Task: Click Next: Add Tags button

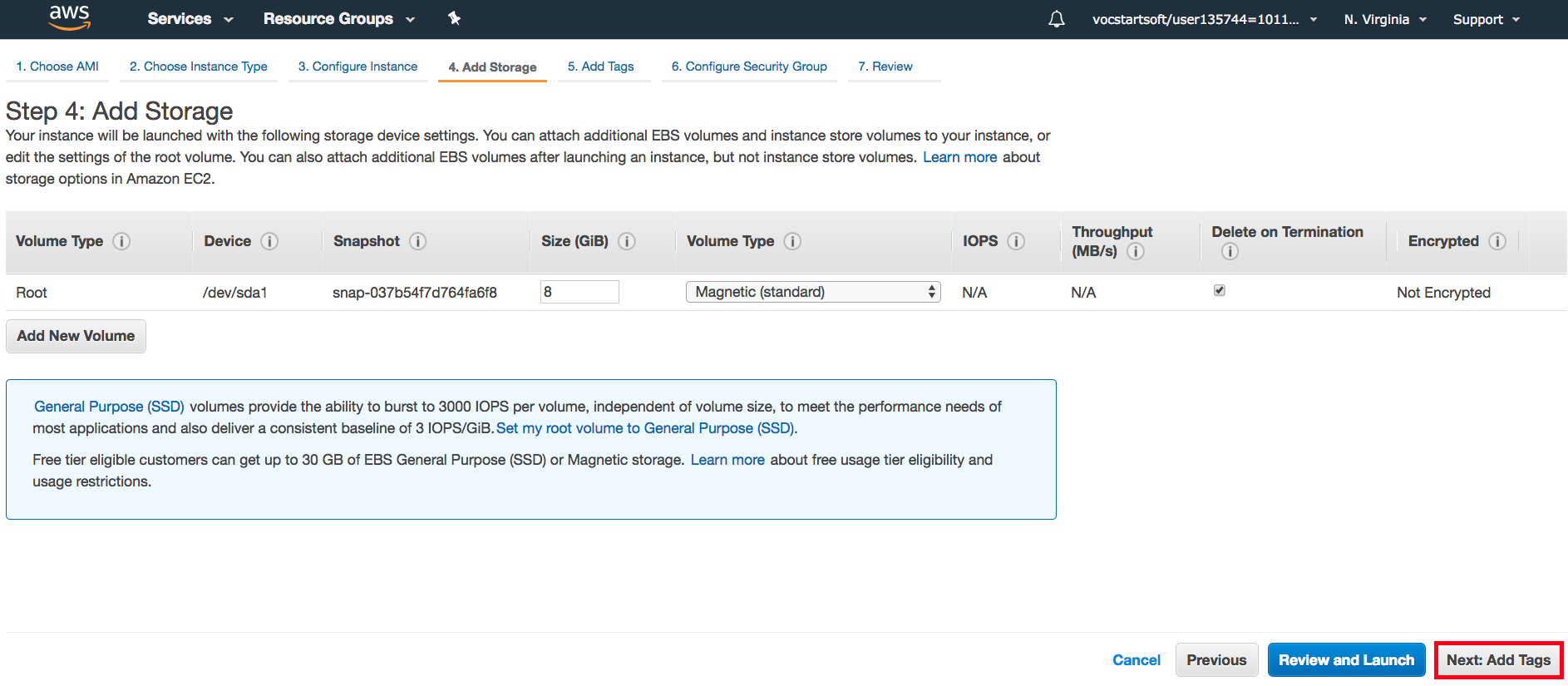Action: (x=1498, y=660)
